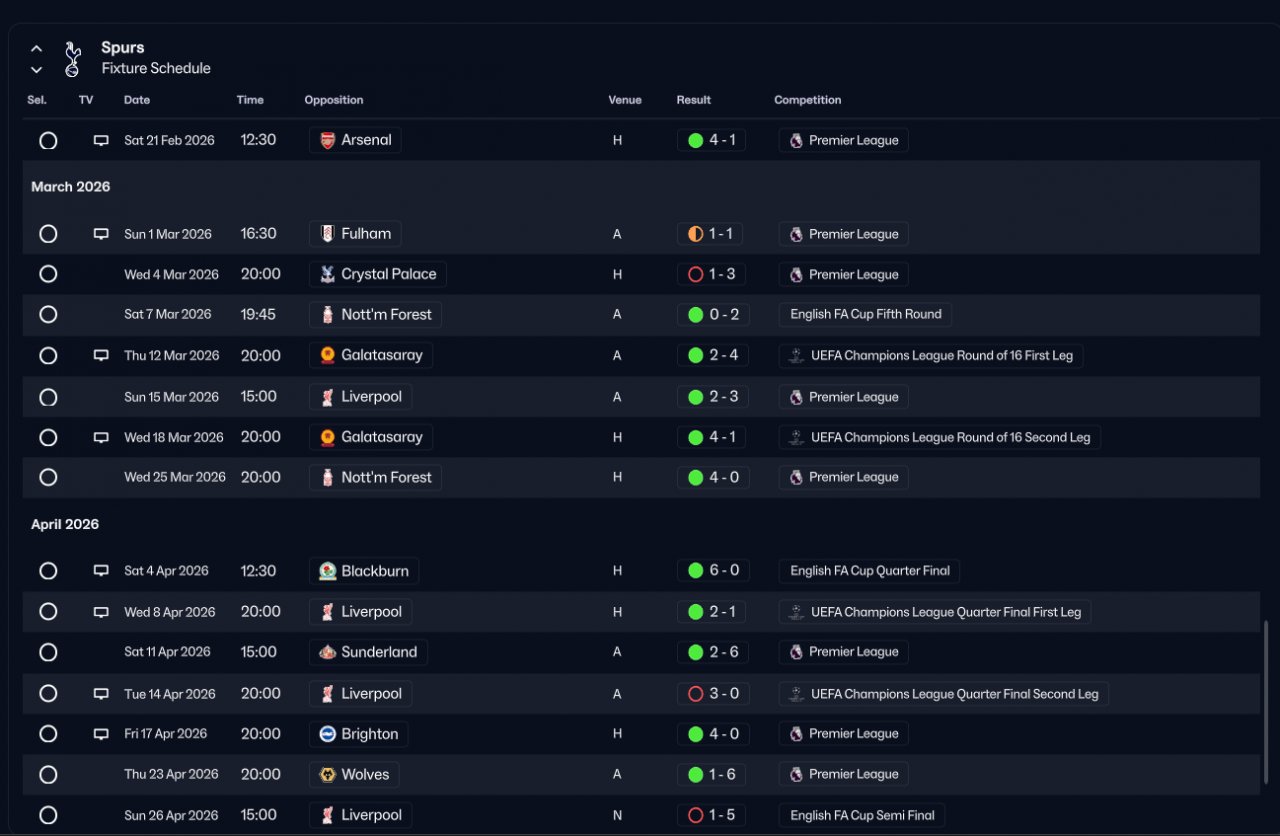This screenshot has width=1280, height=836.
Task: Click the Arsenal club badge
Action: (327, 141)
